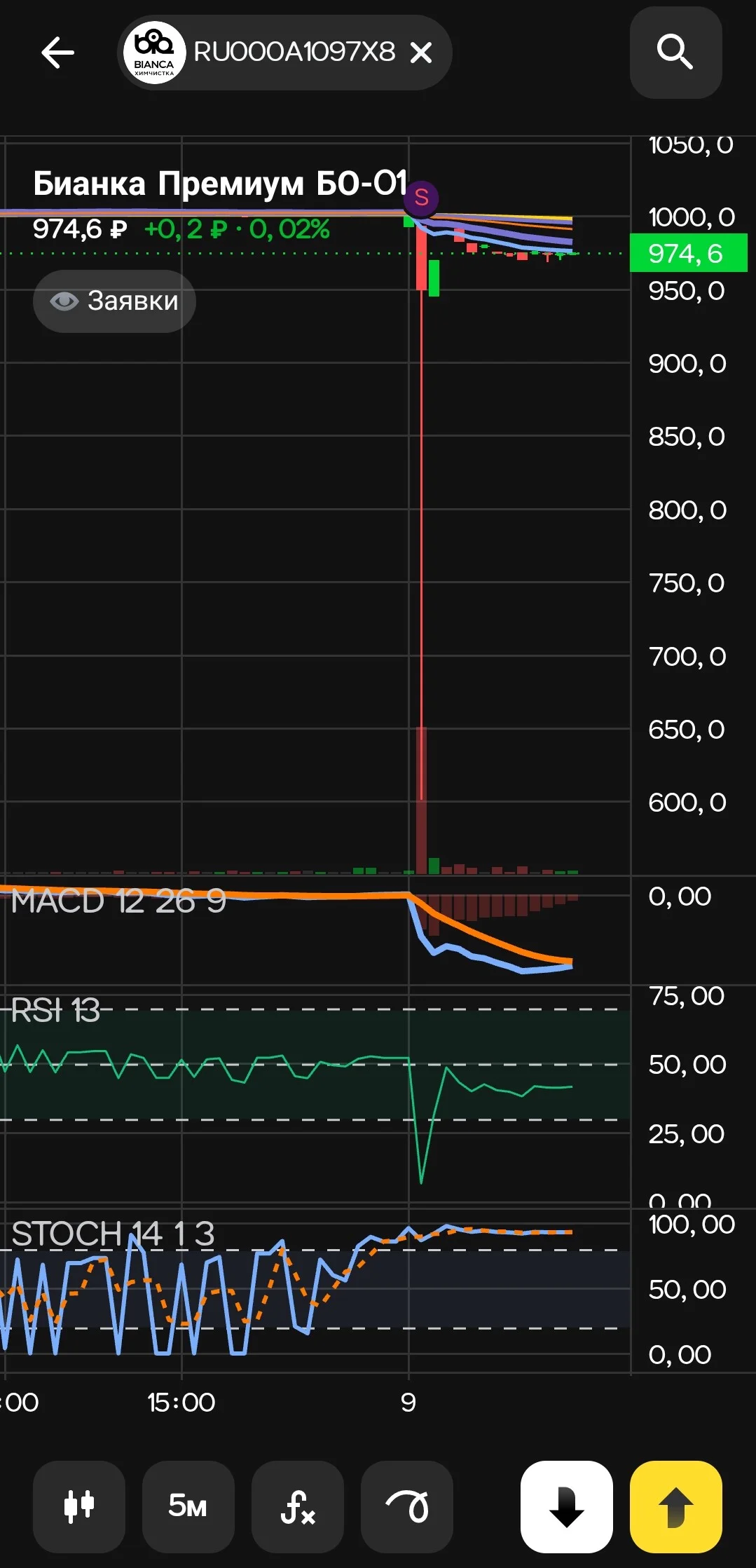Viewport: 756px width, 1568px height.
Task: Tap the 100,00 STOCH axis value
Action: (692, 1224)
